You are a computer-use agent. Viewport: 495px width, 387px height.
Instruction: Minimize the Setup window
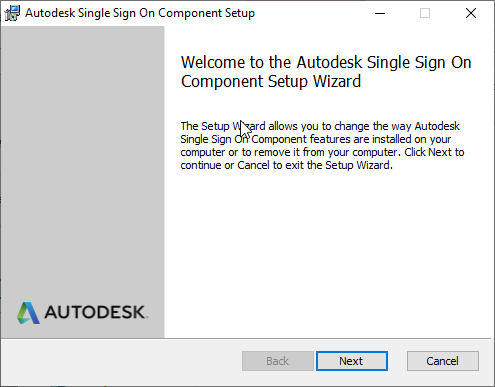point(380,13)
